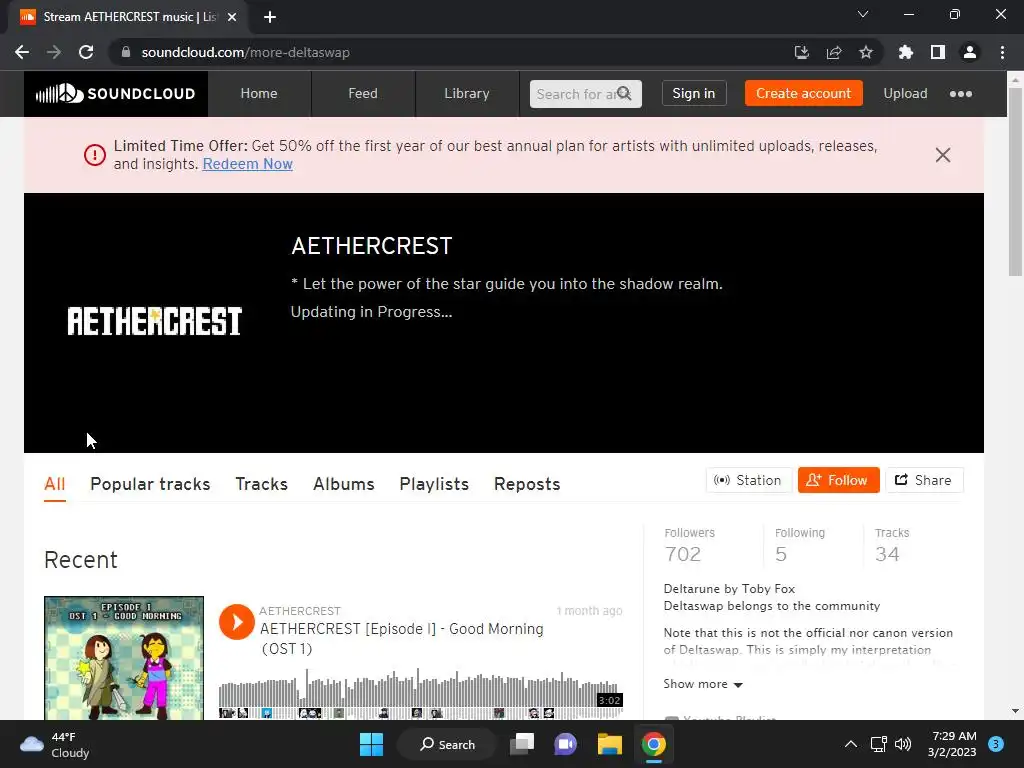Seek within the Good Morning track waveform
Image resolution: width=1024 pixels, height=768 pixels.
421,694
